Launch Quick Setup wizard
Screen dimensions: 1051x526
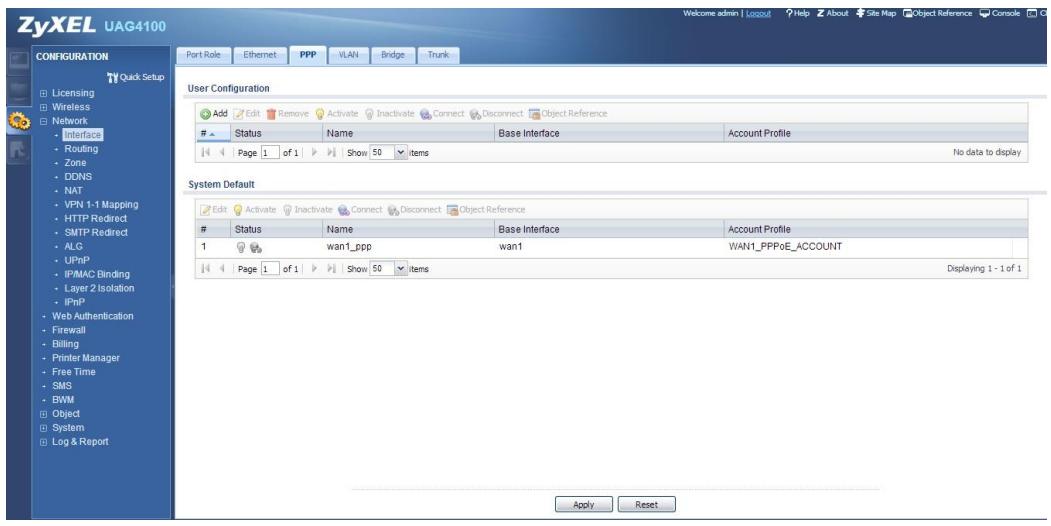135,77
